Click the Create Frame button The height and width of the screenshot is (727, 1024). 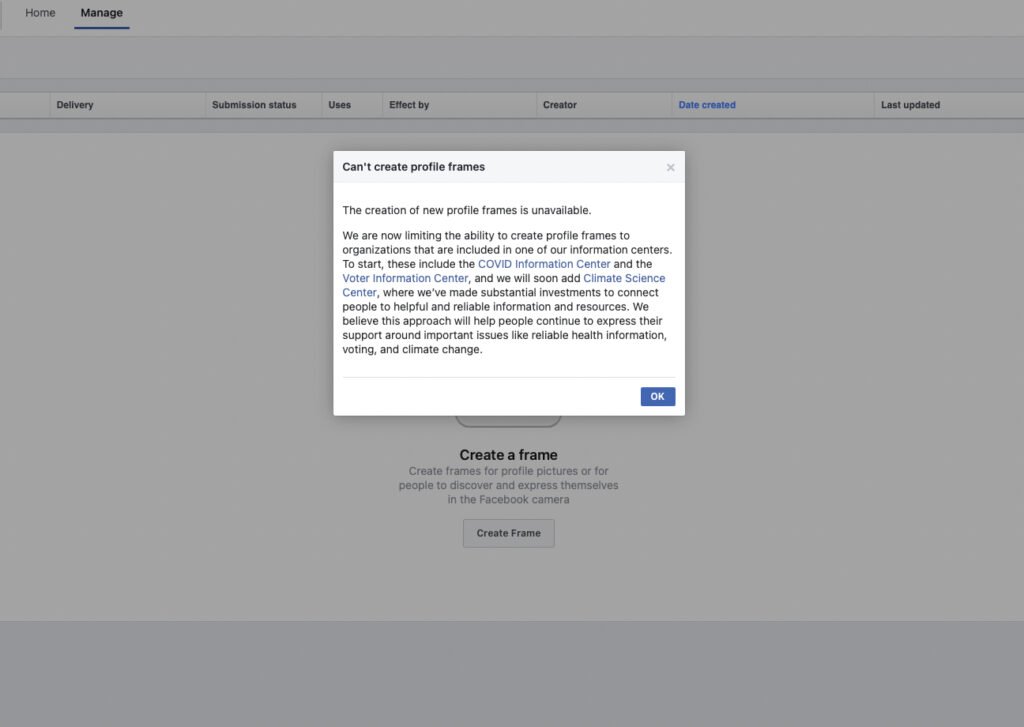[x=509, y=533]
